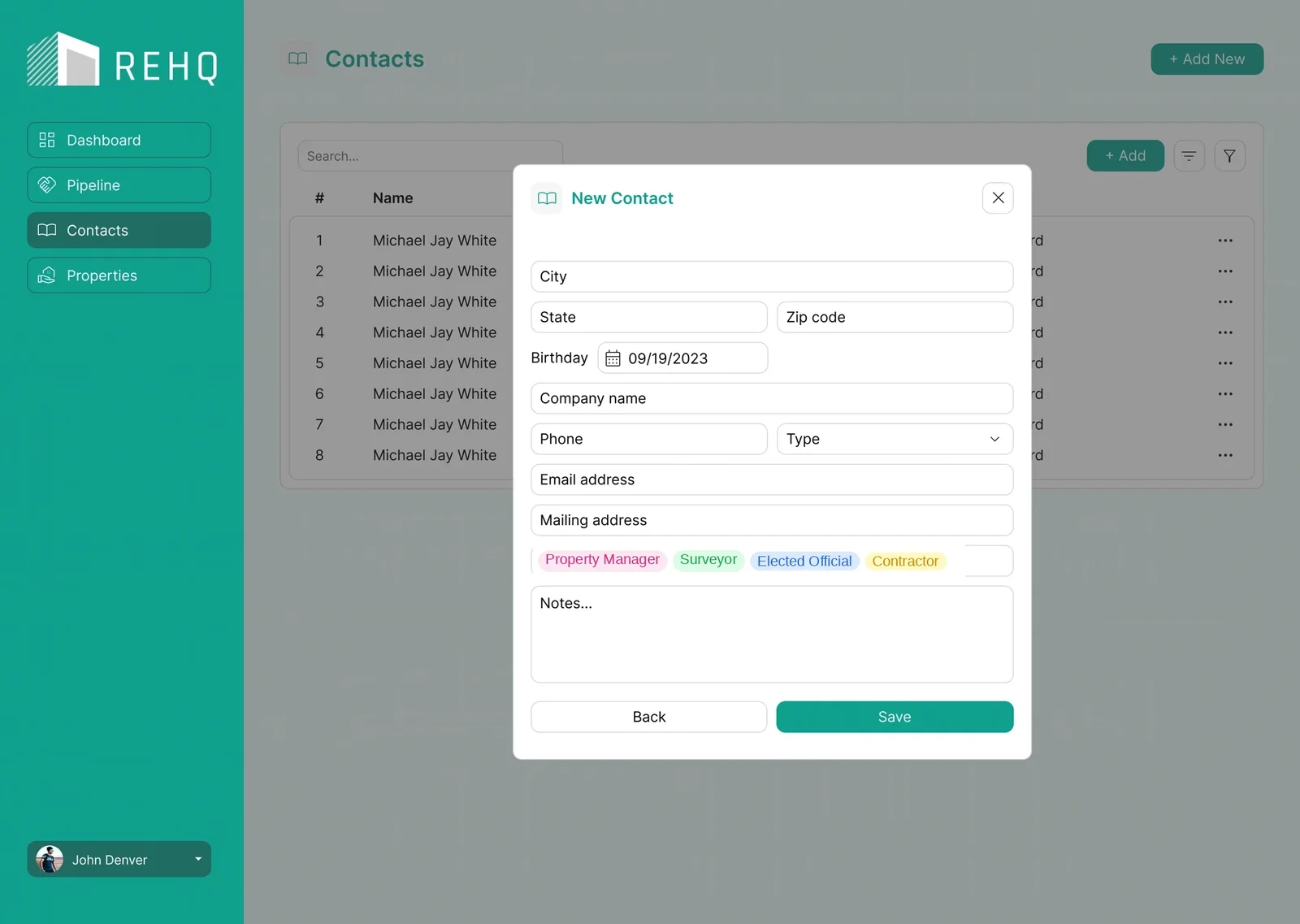This screenshot has width=1300, height=924.
Task: Click the State input field
Action: point(649,317)
